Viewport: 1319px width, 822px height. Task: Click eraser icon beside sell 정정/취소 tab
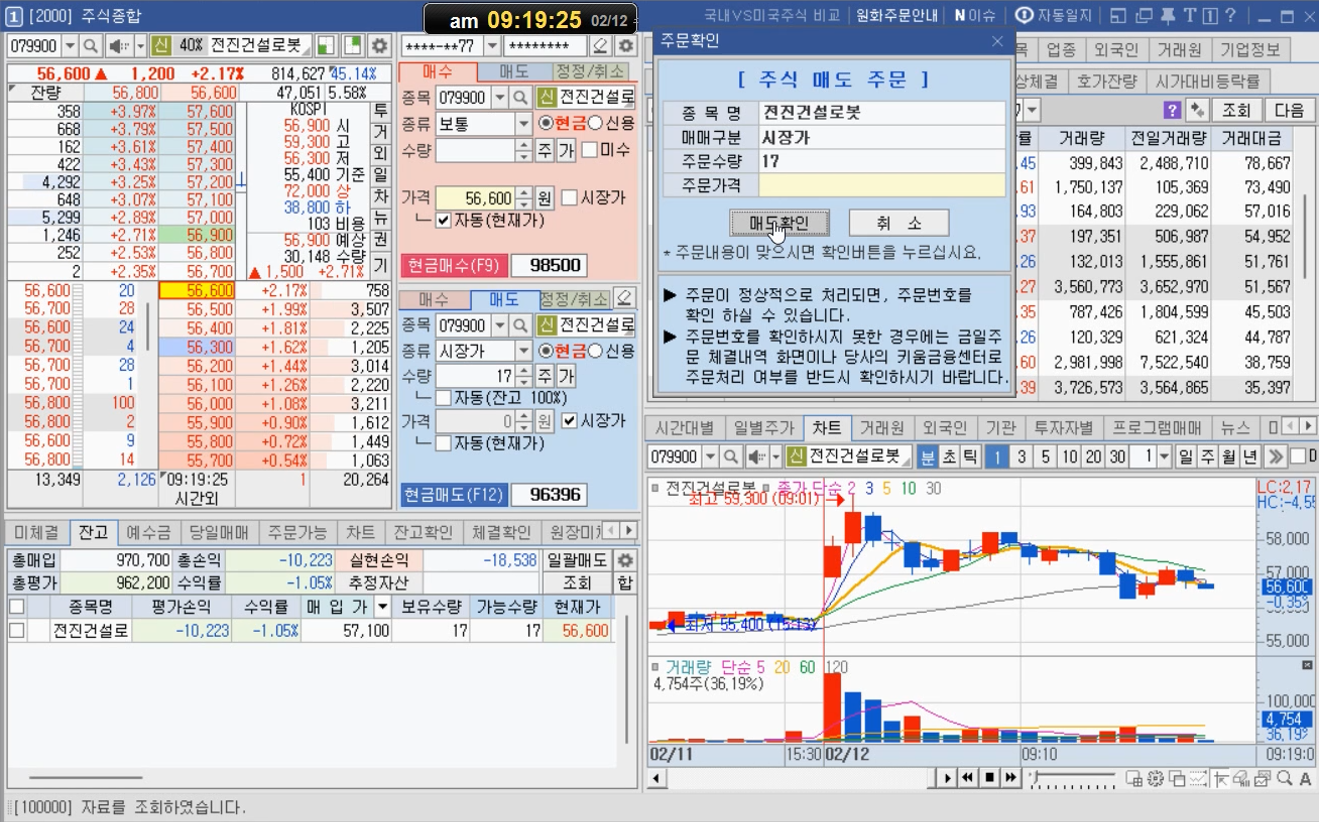pyautogui.click(x=624, y=298)
